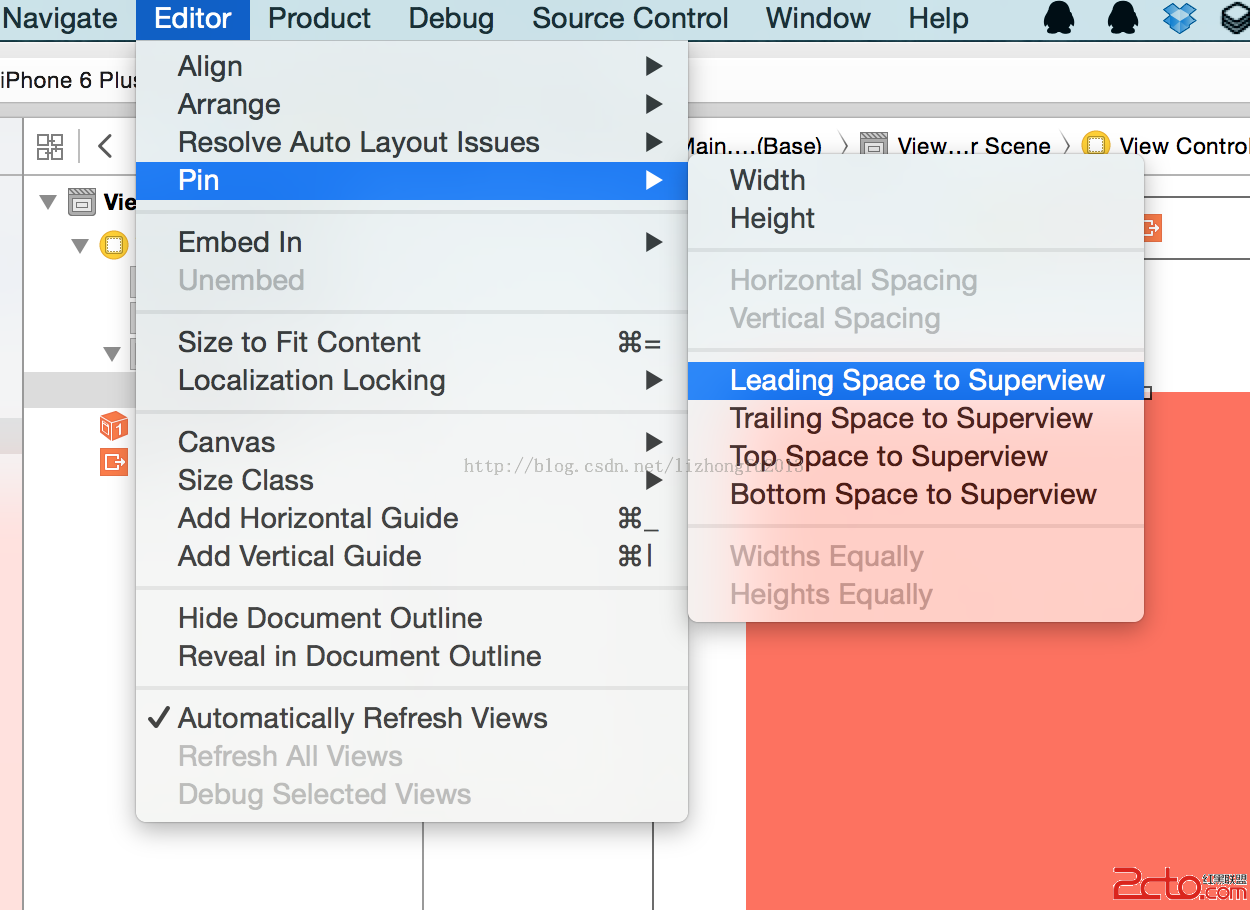Click the View Controller icon in breadcrumb bar
The image size is (1250, 910).
1096,146
